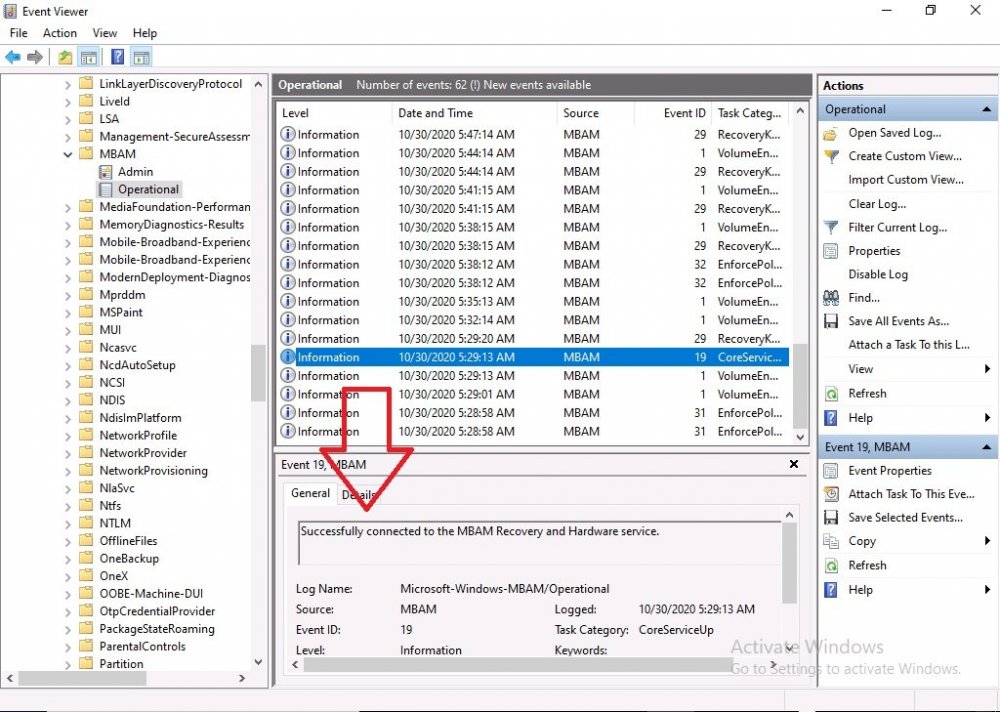
Task: Click the Back arrow toolbar icon
Action: coord(13,57)
